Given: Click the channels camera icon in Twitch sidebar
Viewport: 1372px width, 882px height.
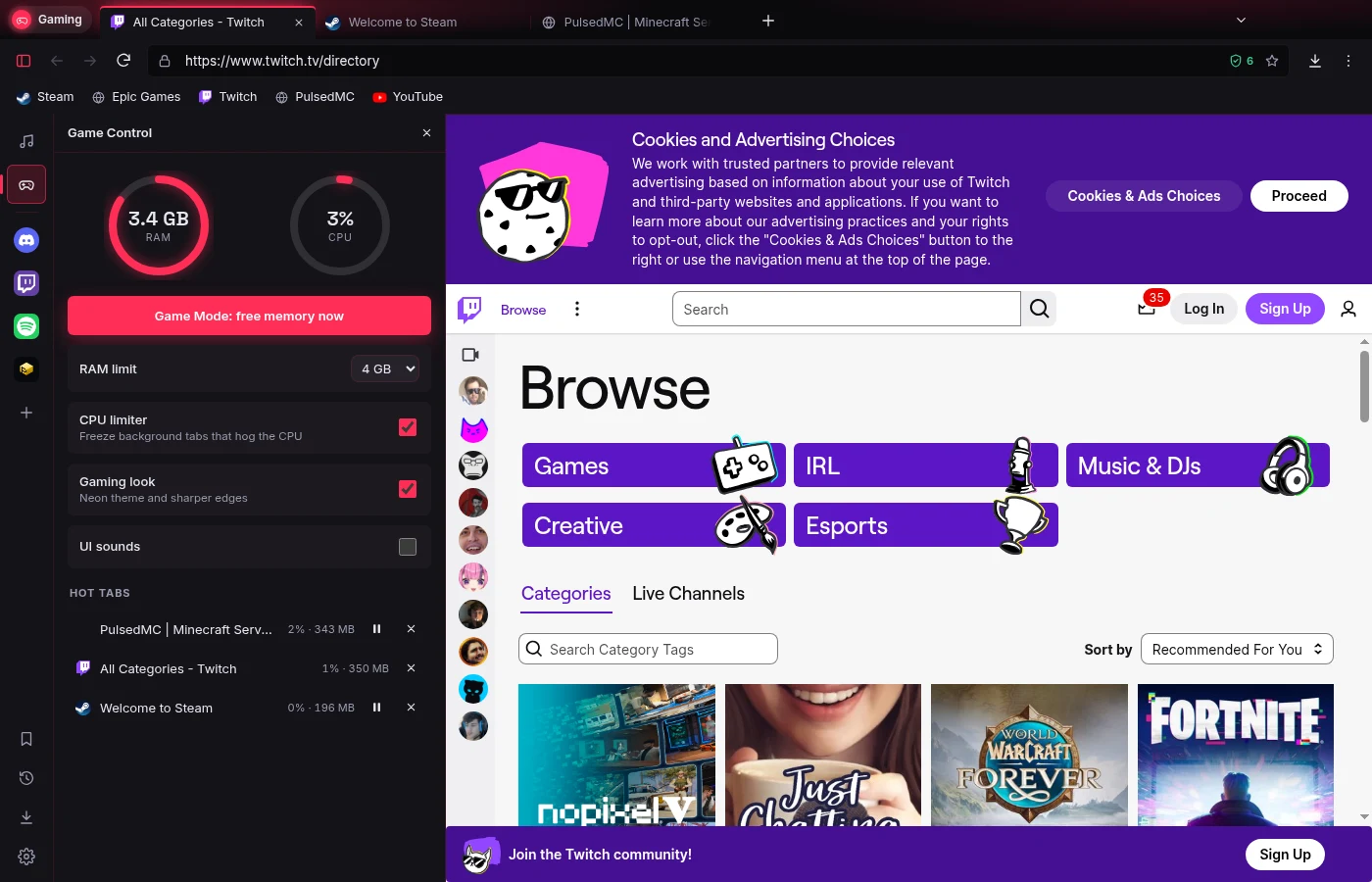Looking at the screenshot, I should (x=470, y=355).
